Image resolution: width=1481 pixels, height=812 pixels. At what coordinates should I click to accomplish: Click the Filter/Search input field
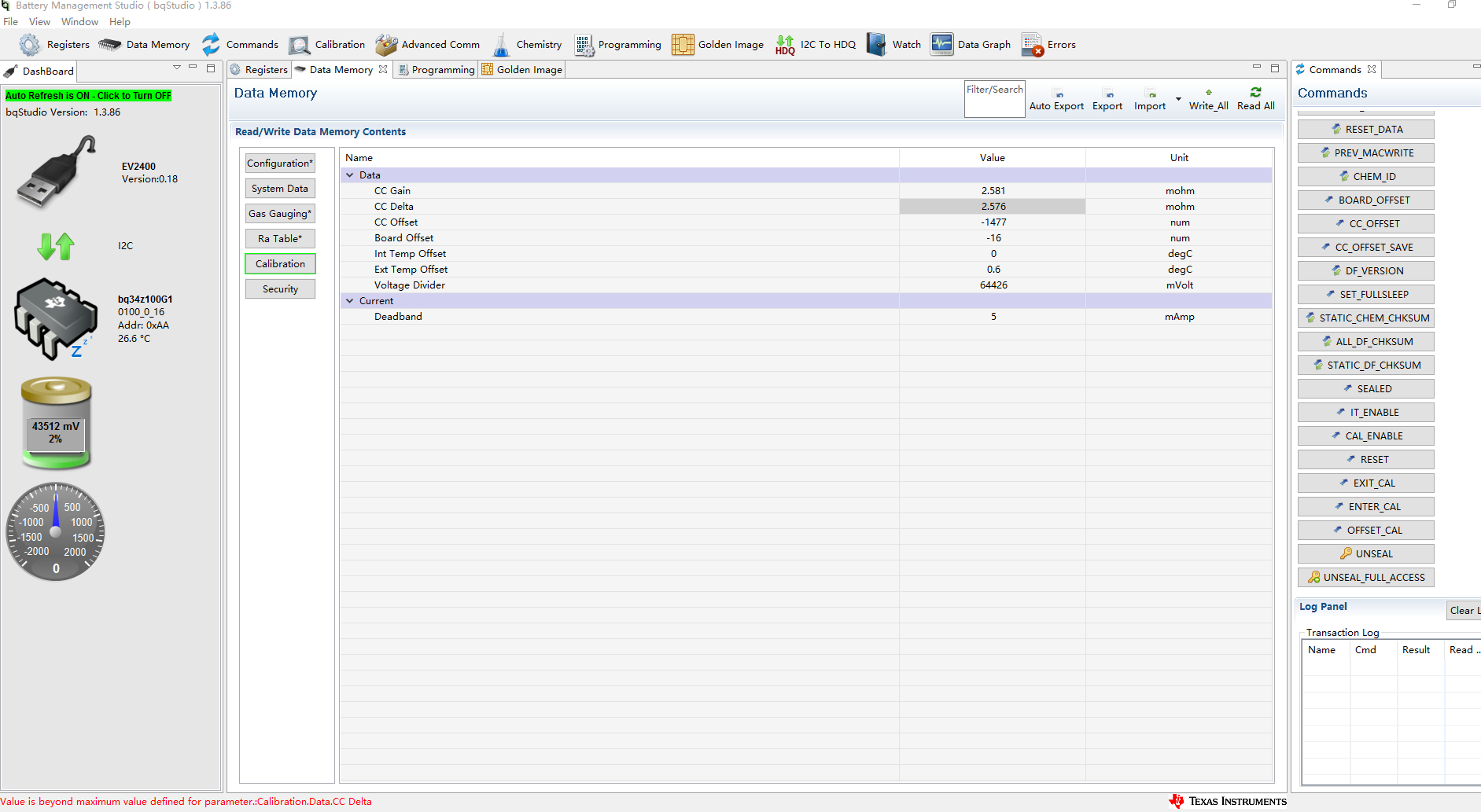point(995,100)
